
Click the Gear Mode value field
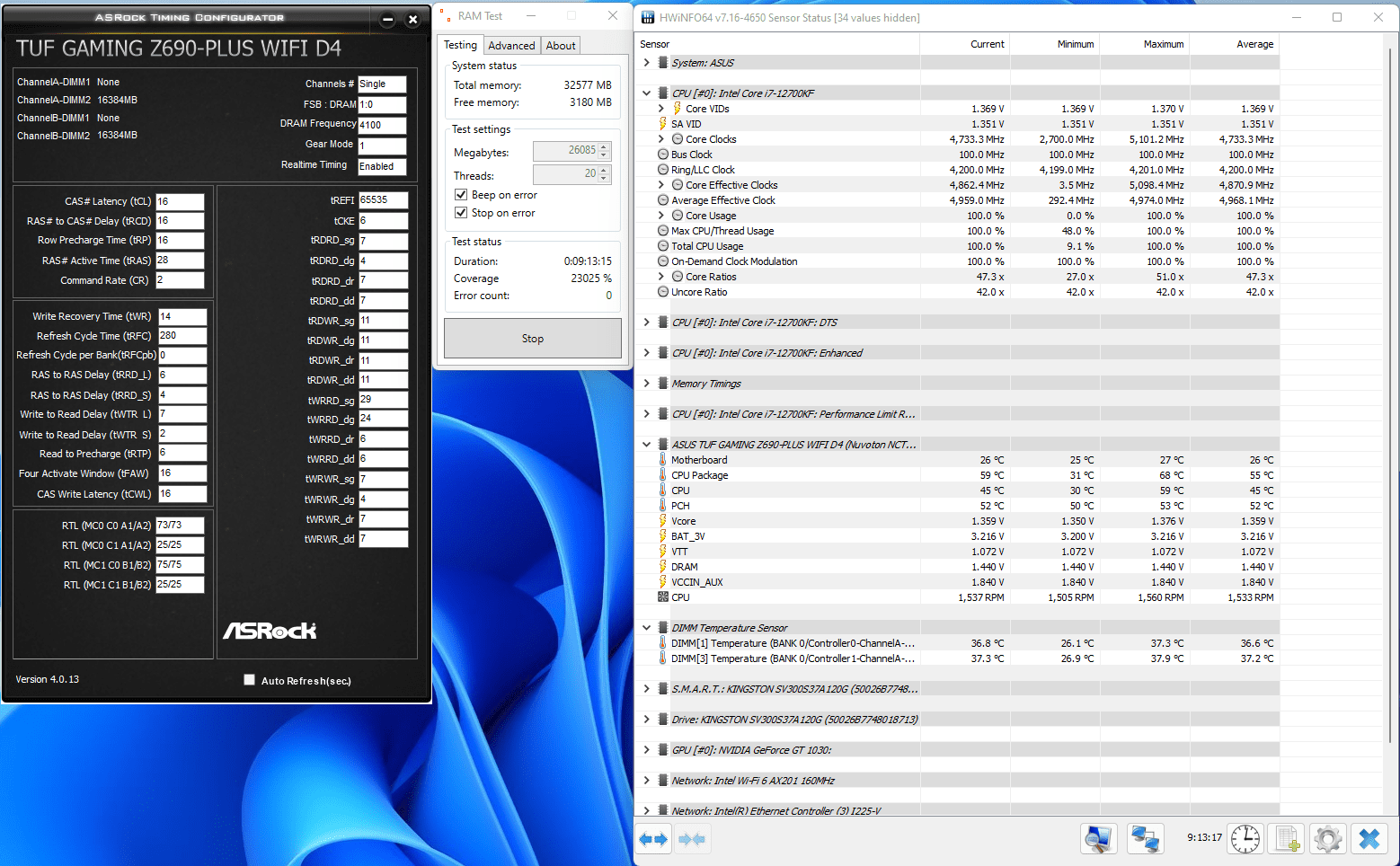coord(382,146)
